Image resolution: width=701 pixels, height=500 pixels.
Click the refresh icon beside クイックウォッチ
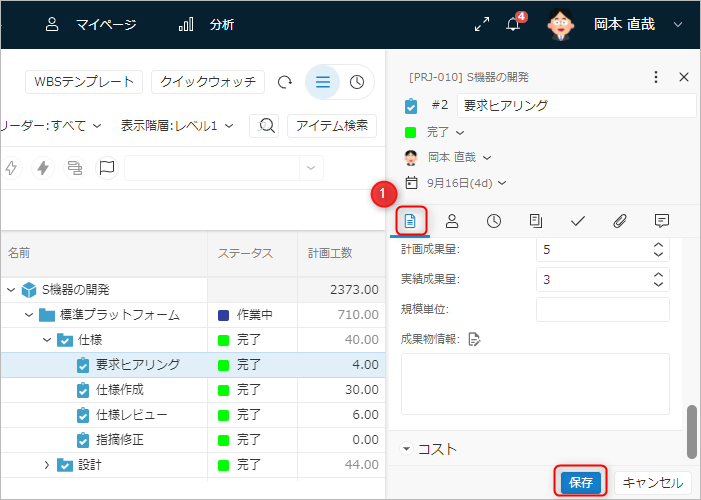285,82
